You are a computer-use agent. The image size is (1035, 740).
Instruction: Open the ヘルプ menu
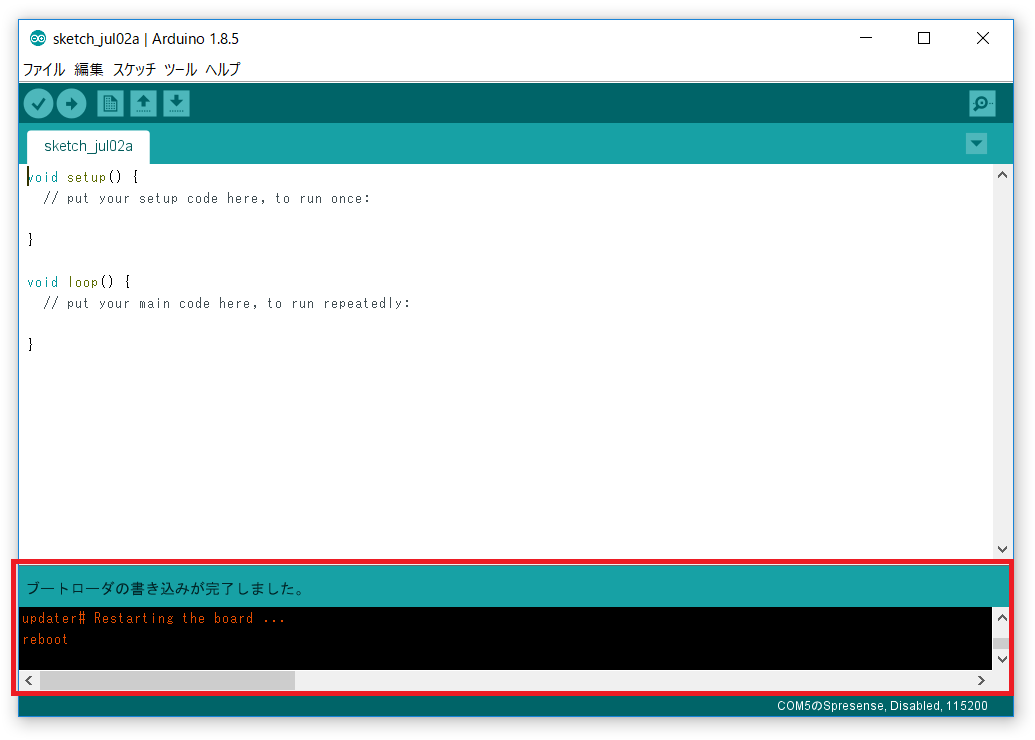(x=224, y=70)
